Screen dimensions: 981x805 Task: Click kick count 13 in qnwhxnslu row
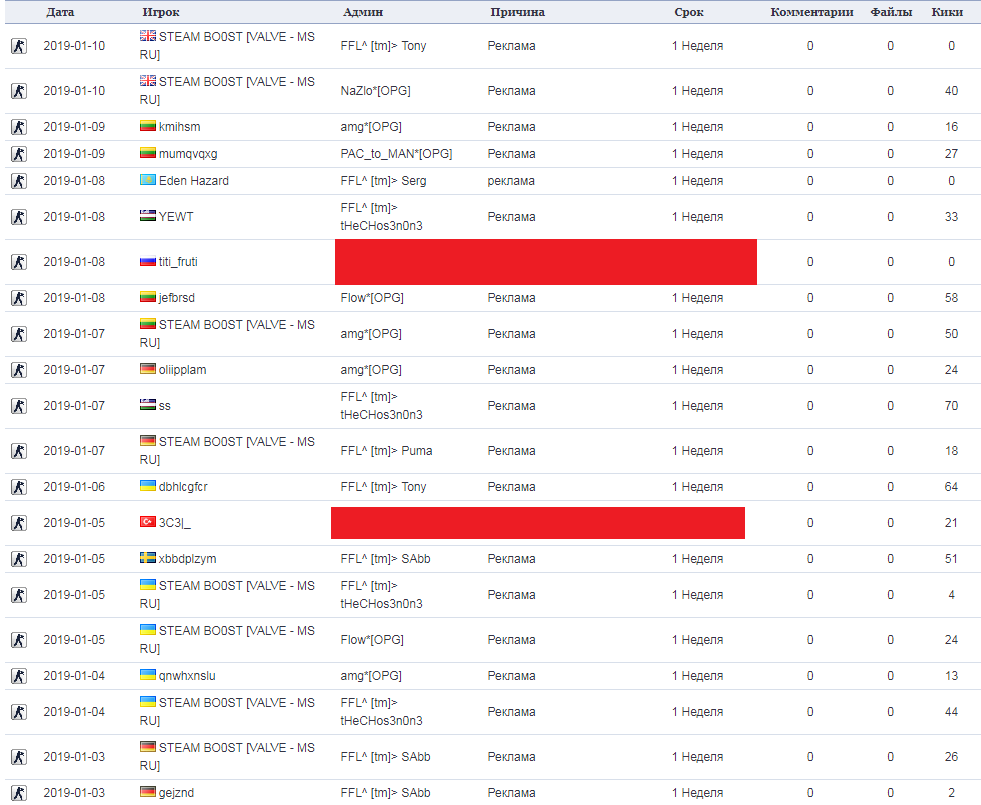pyautogui.click(x=951, y=676)
